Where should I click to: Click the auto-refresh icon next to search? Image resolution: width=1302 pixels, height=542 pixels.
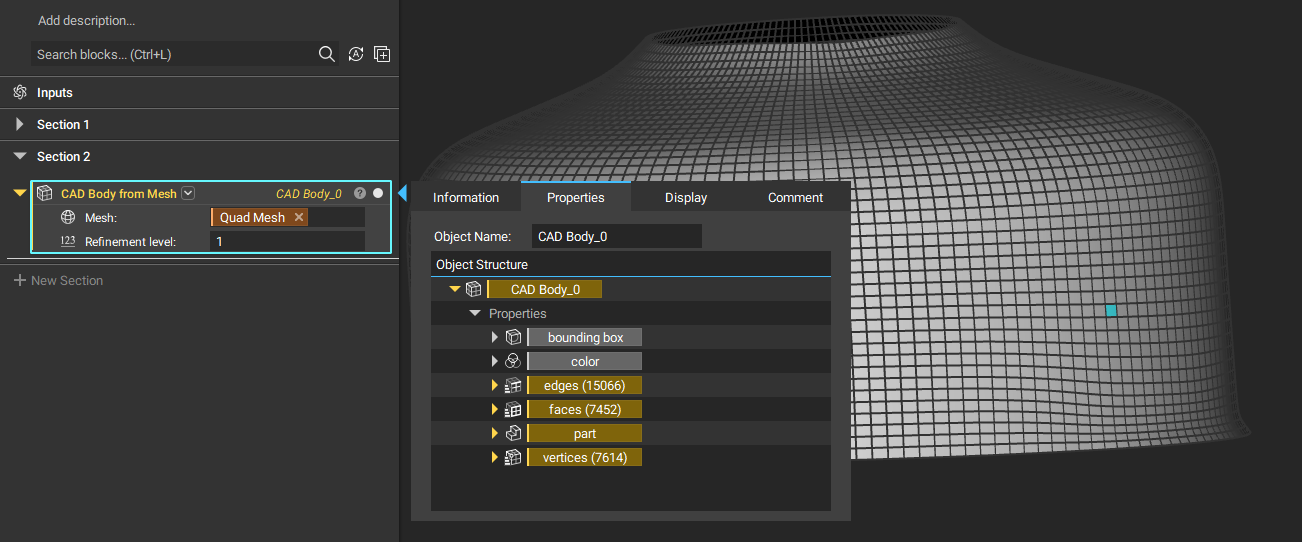click(x=355, y=54)
